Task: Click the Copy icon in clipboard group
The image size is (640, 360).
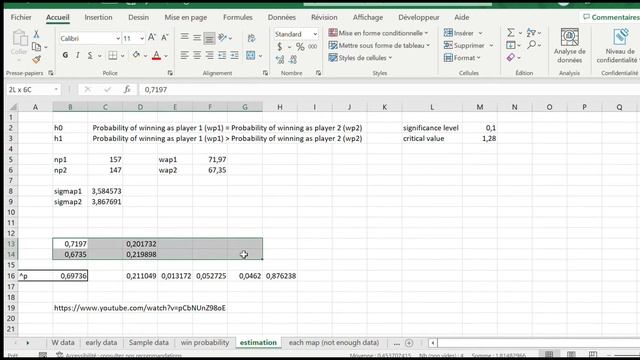Action: 36,47
